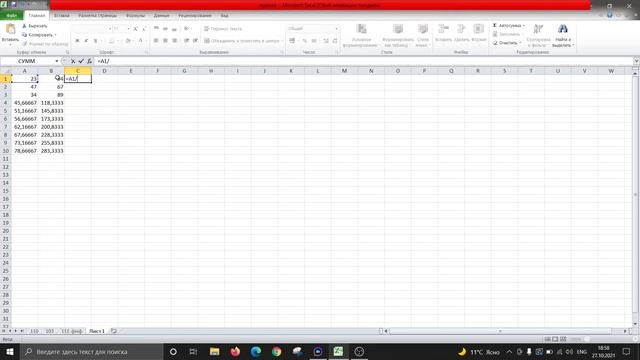Click the Insert cells (Вставить) icon
This screenshot has height=360, width=640.
coord(443,29)
